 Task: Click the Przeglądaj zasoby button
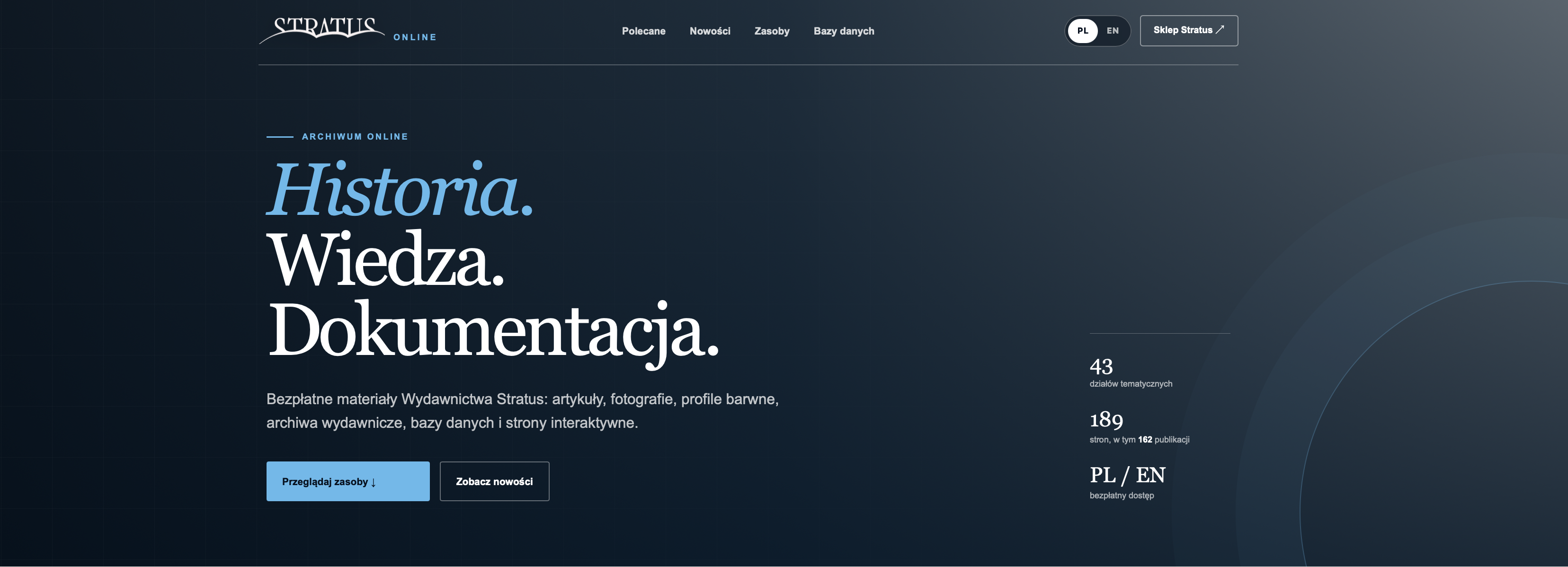[x=347, y=481]
